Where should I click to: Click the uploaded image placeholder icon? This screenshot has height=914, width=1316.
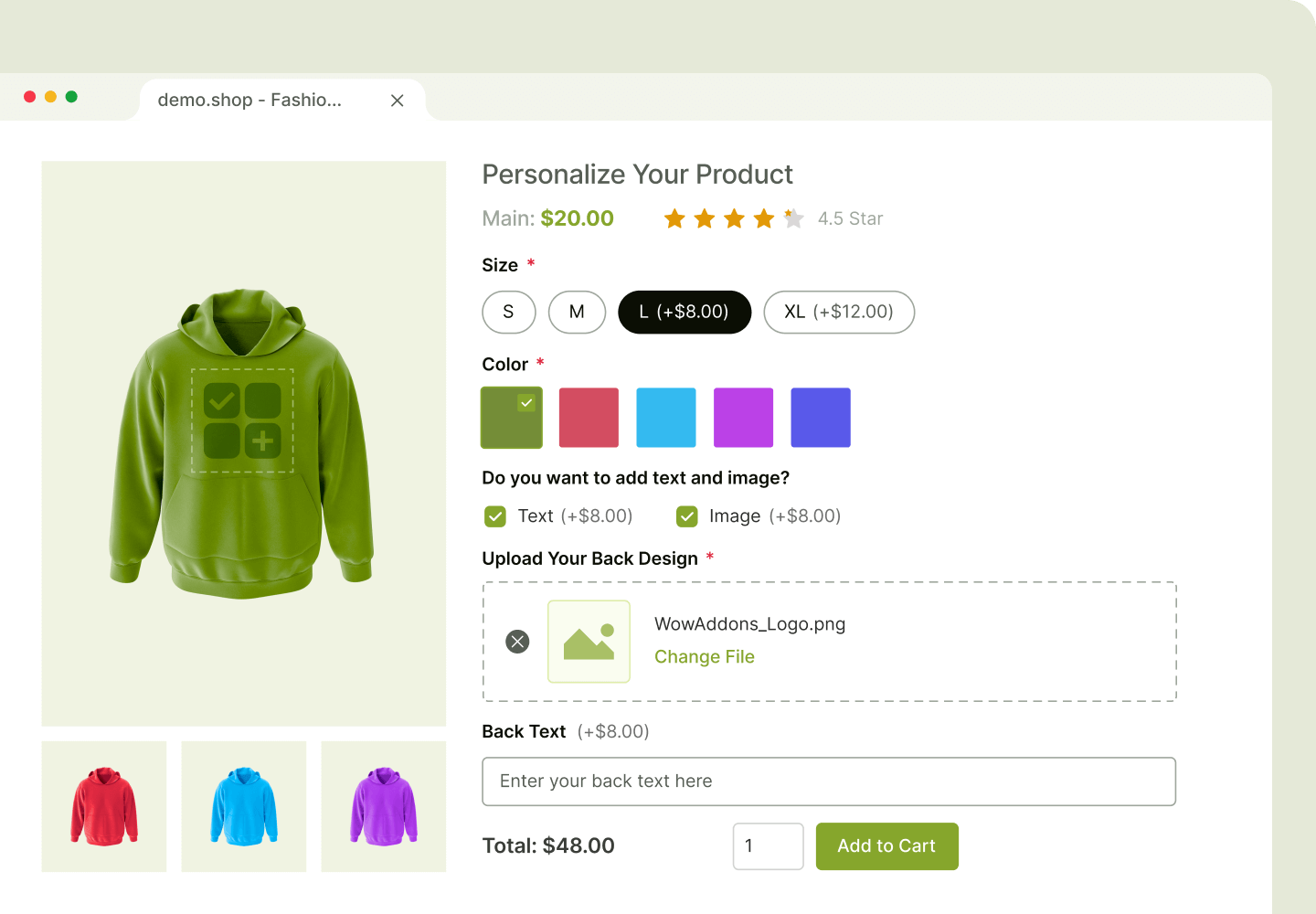pos(589,642)
